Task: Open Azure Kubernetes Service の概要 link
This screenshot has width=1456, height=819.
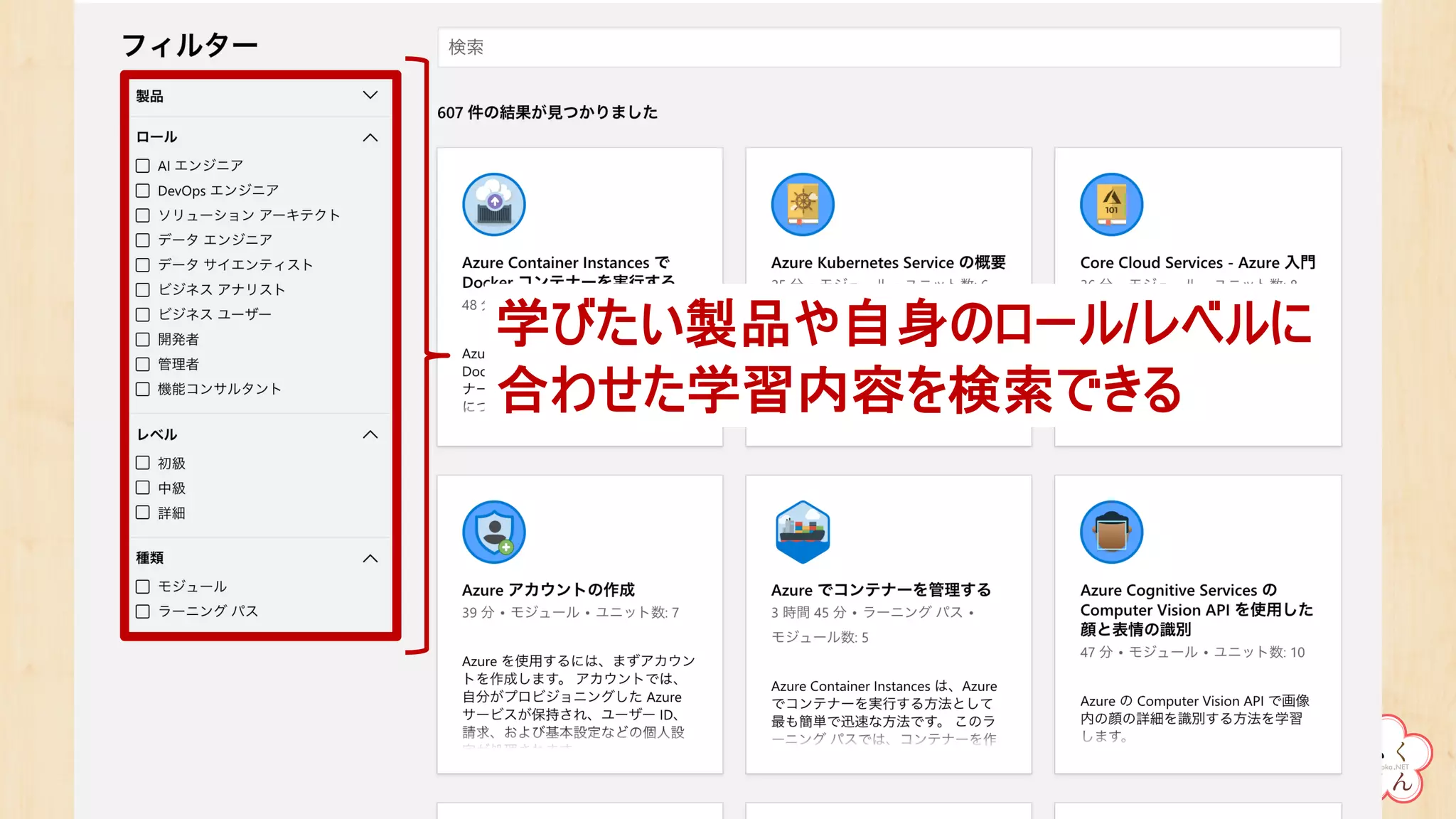Action: [888, 262]
